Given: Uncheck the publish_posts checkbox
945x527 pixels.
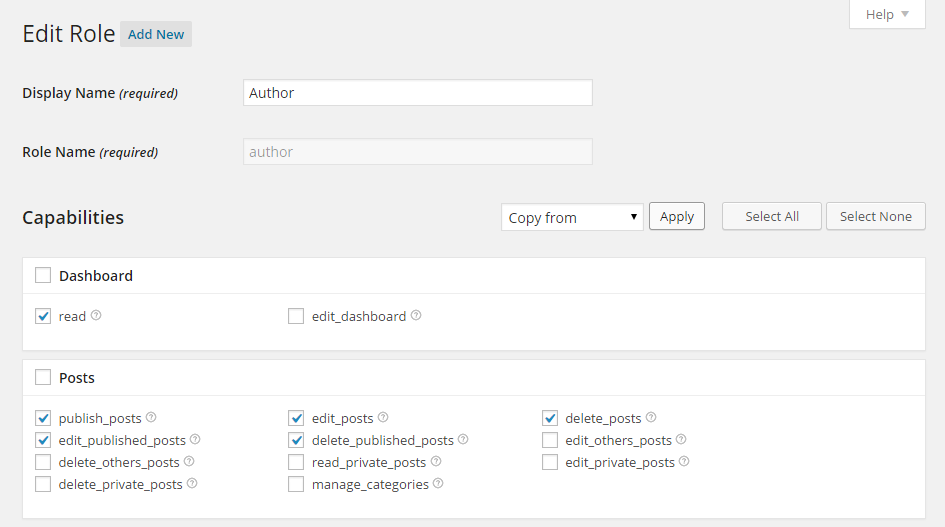Looking at the screenshot, I should [x=43, y=418].
